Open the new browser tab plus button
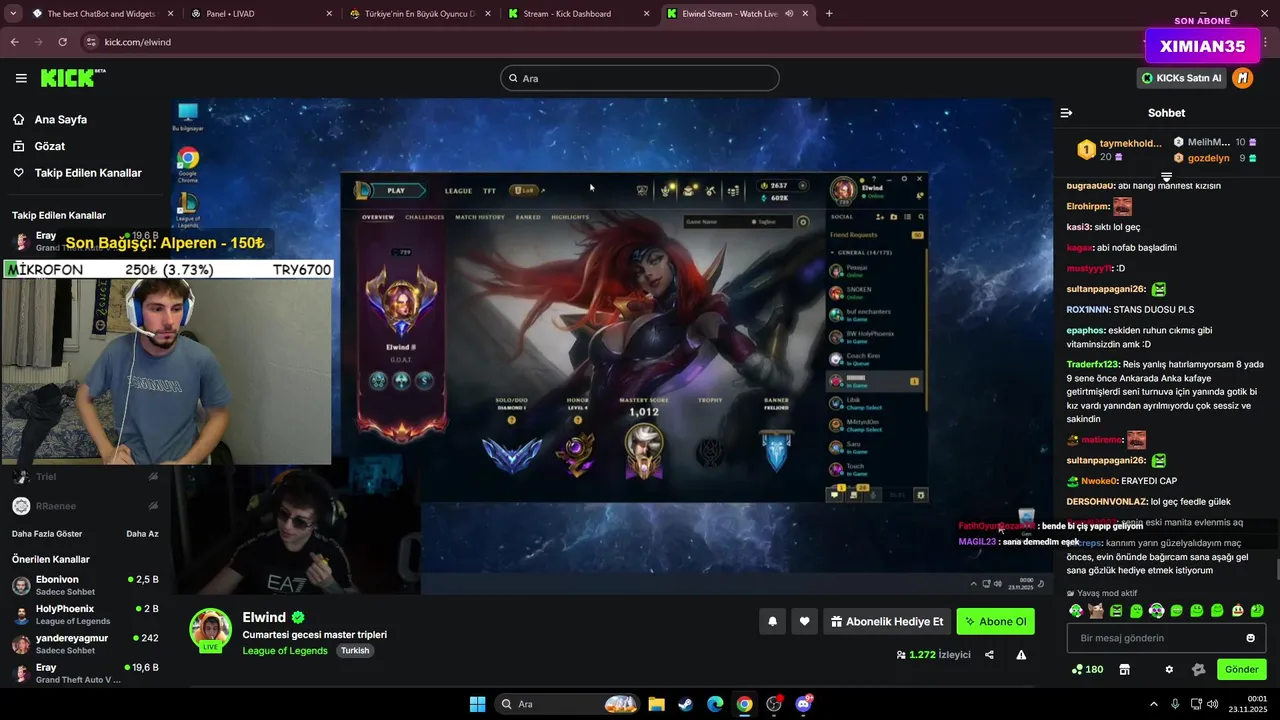This screenshot has width=1280, height=720. coord(829,14)
